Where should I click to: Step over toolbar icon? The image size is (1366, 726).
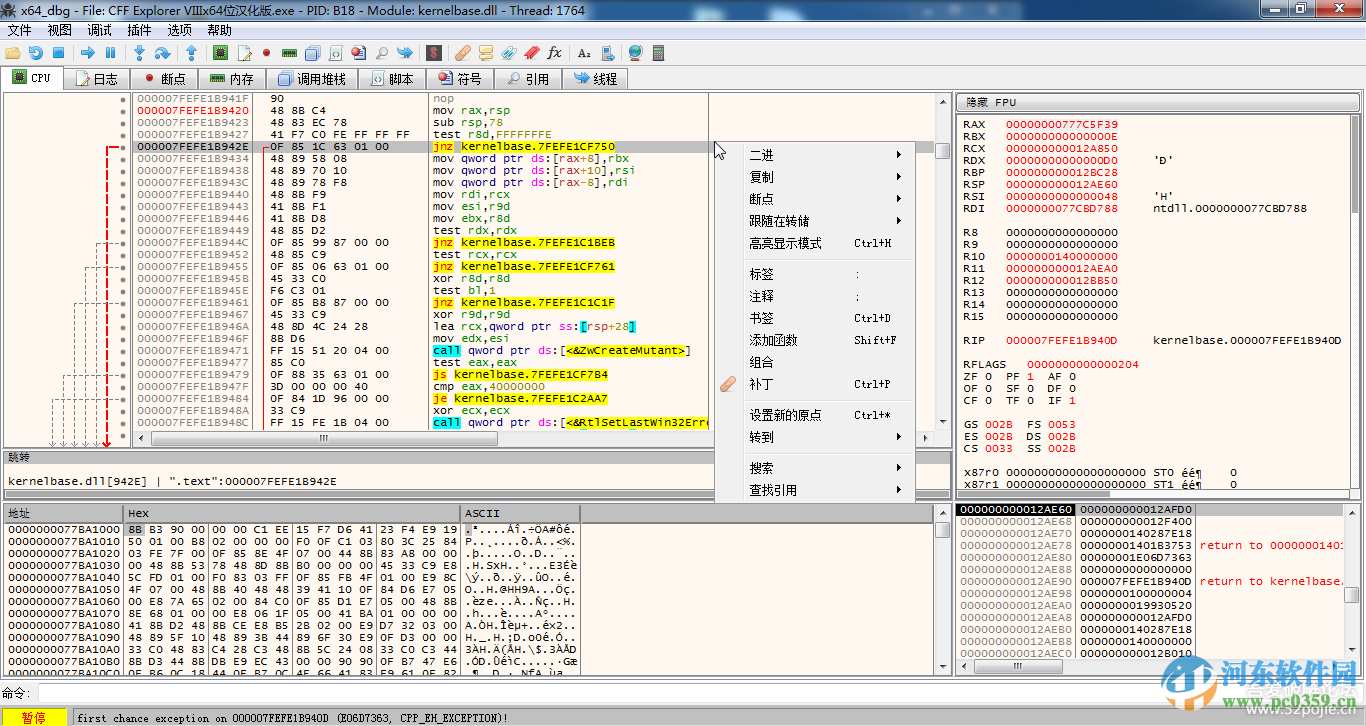tap(162, 52)
